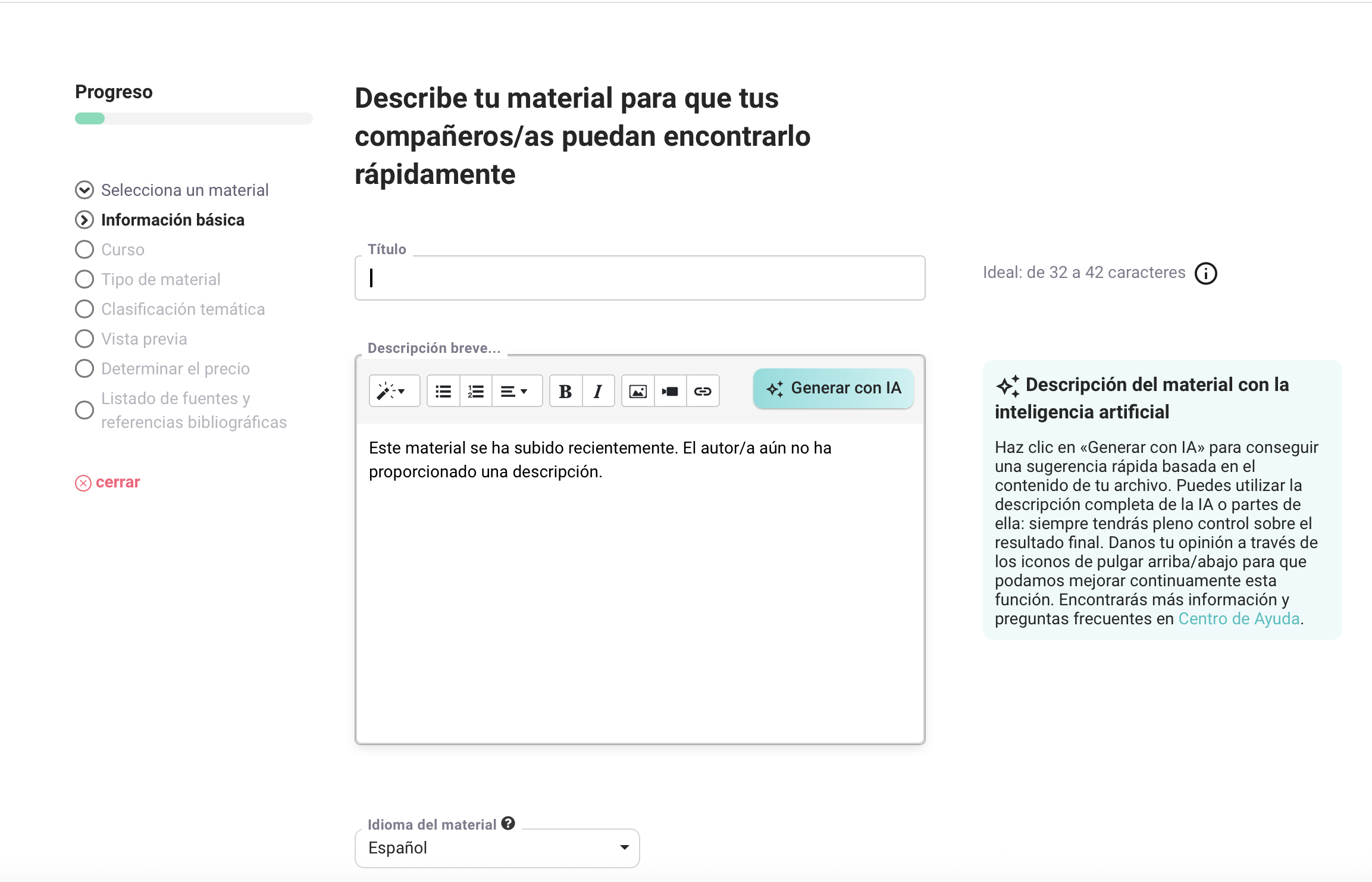Image resolution: width=1372 pixels, height=882 pixels.
Task: Insert an unordered bullet list
Action: [x=443, y=391]
